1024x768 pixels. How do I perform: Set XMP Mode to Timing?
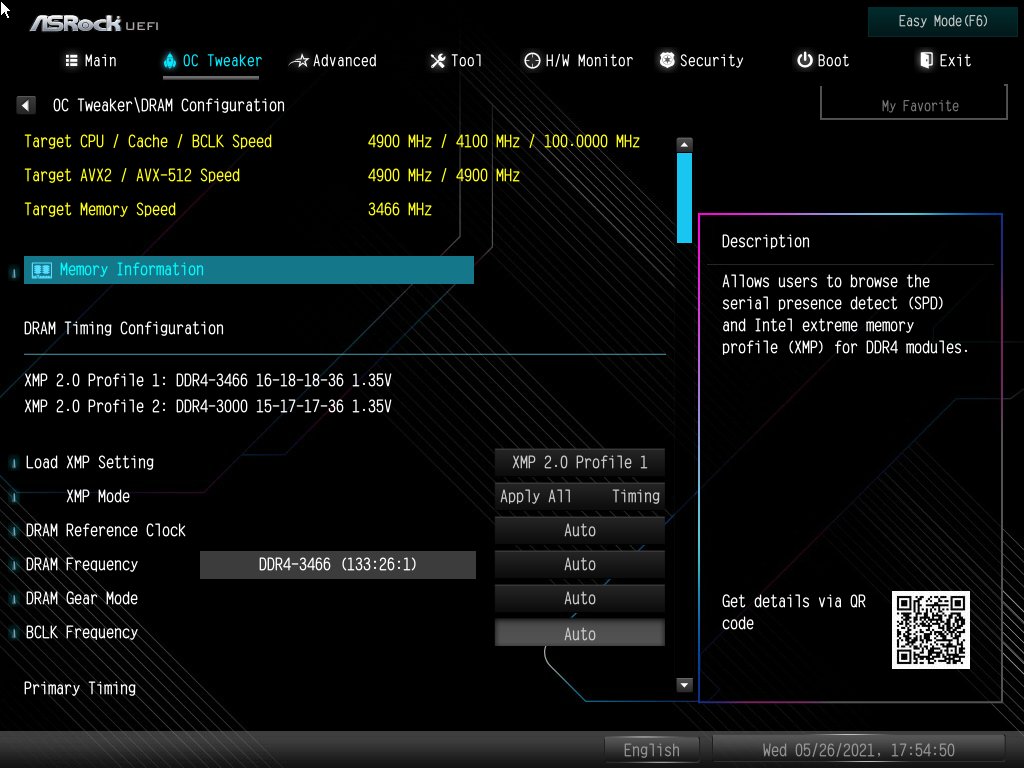[x=635, y=496]
